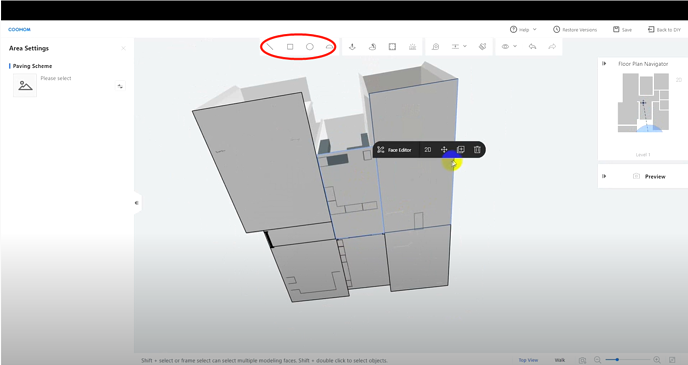Image resolution: width=688 pixels, height=365 pixels.
Task: Delete selected face via trash icon
Action: 477,150
